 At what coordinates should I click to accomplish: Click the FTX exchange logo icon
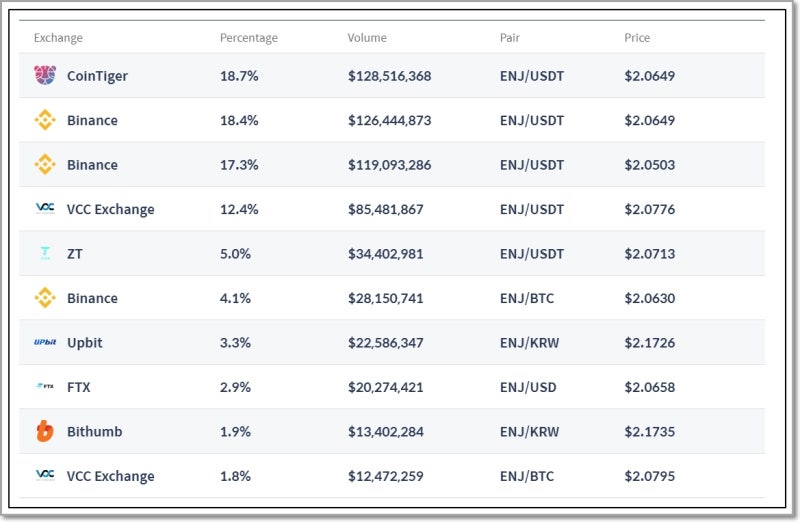point(45,386)
